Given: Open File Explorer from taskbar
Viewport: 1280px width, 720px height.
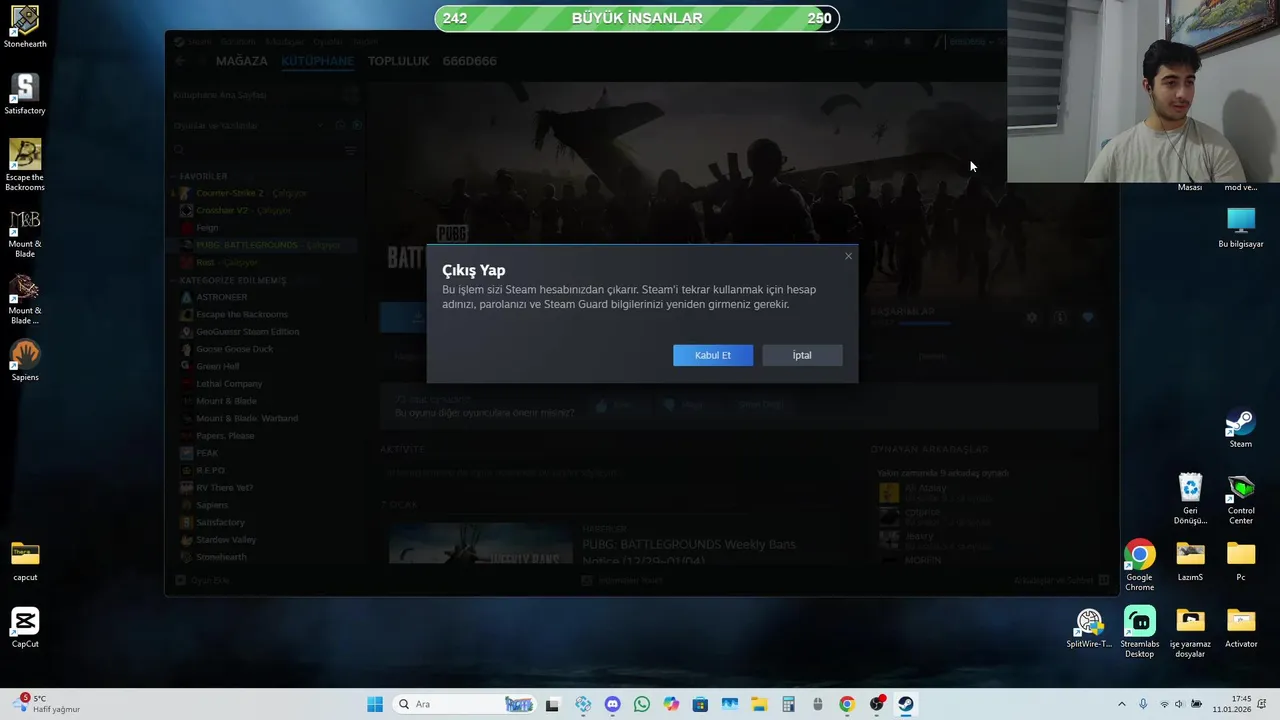Looking at the screenshot, I should (759, 704).
